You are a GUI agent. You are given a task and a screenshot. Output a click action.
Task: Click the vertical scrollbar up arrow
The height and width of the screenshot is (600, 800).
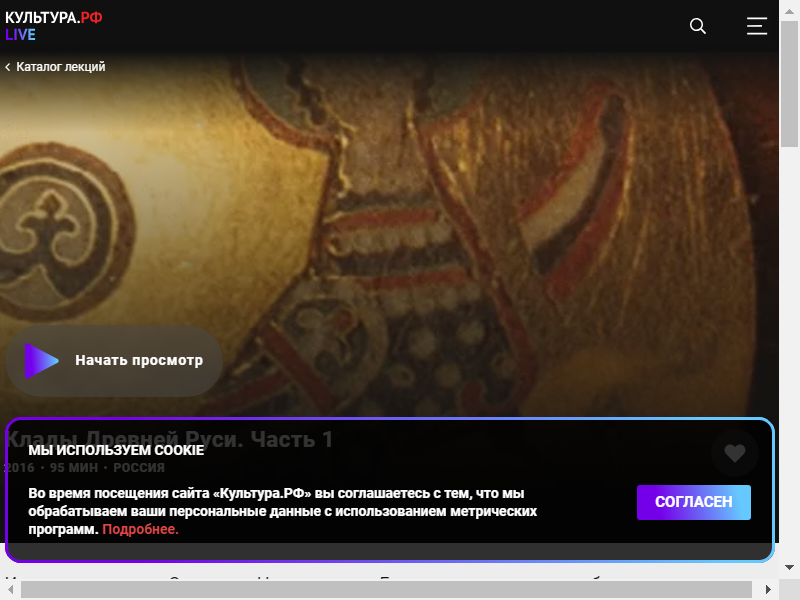[x=789, y=11]
